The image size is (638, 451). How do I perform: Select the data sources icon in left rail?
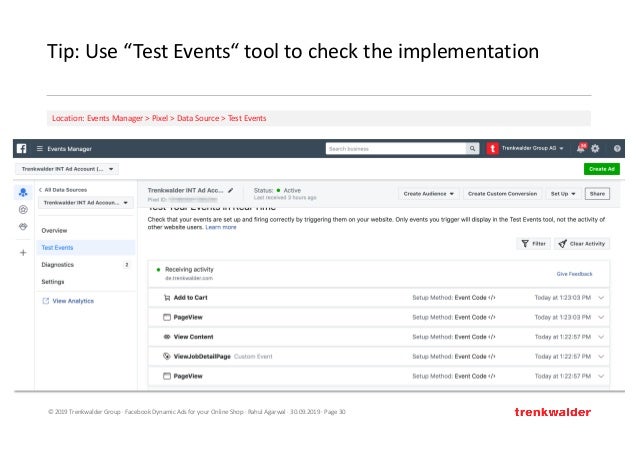[23, 192]
